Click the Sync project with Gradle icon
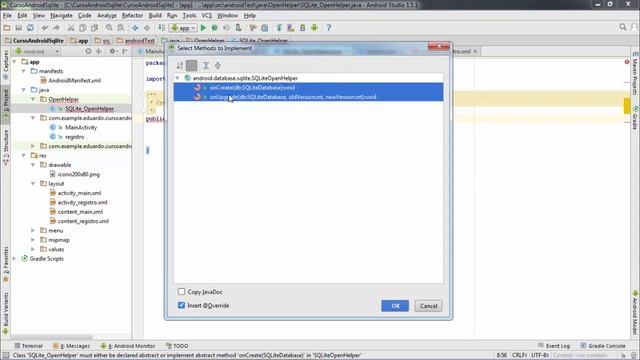This screenshot has height=360, width=640. point(279,28)
